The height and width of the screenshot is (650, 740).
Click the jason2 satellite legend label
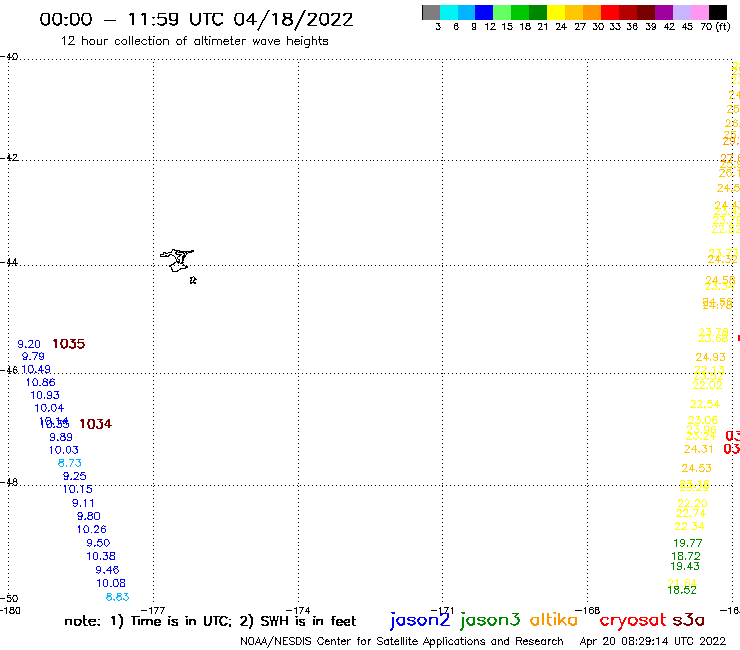tap(420, 620)
